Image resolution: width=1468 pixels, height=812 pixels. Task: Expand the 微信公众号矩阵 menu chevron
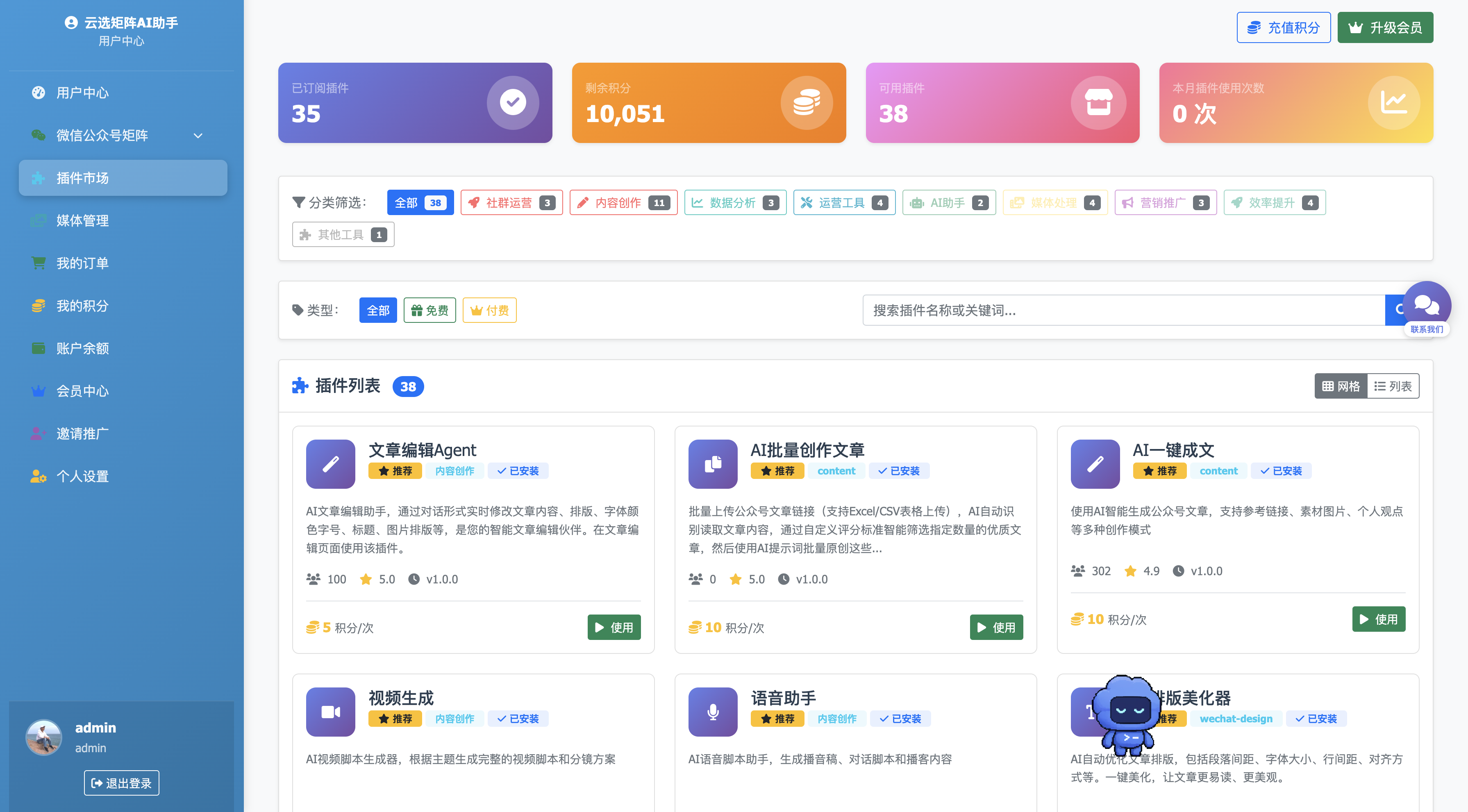pyautogui.click(x=198, y=136)
